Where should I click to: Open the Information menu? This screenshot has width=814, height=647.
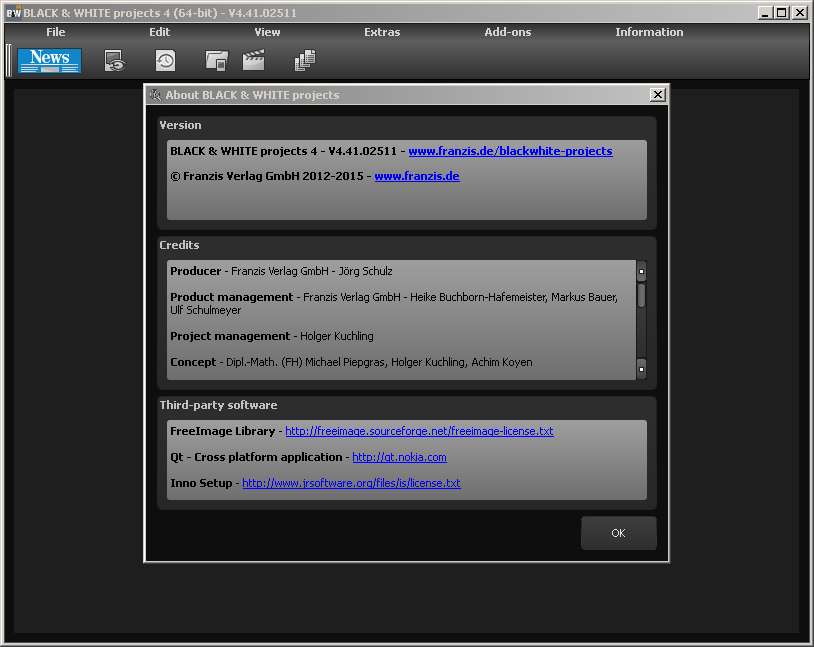pos(649,32)
